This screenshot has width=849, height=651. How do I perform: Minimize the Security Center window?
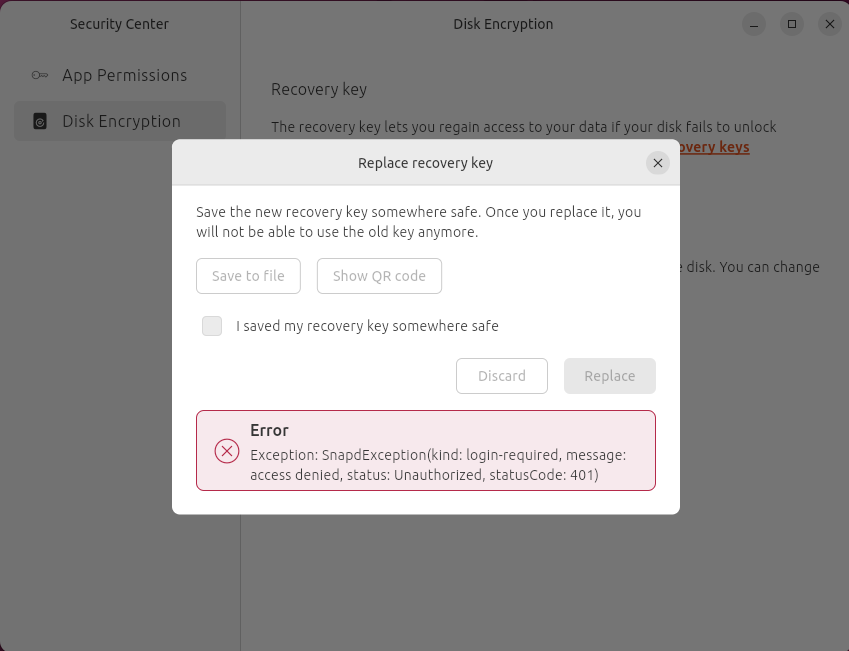(755, 24)
